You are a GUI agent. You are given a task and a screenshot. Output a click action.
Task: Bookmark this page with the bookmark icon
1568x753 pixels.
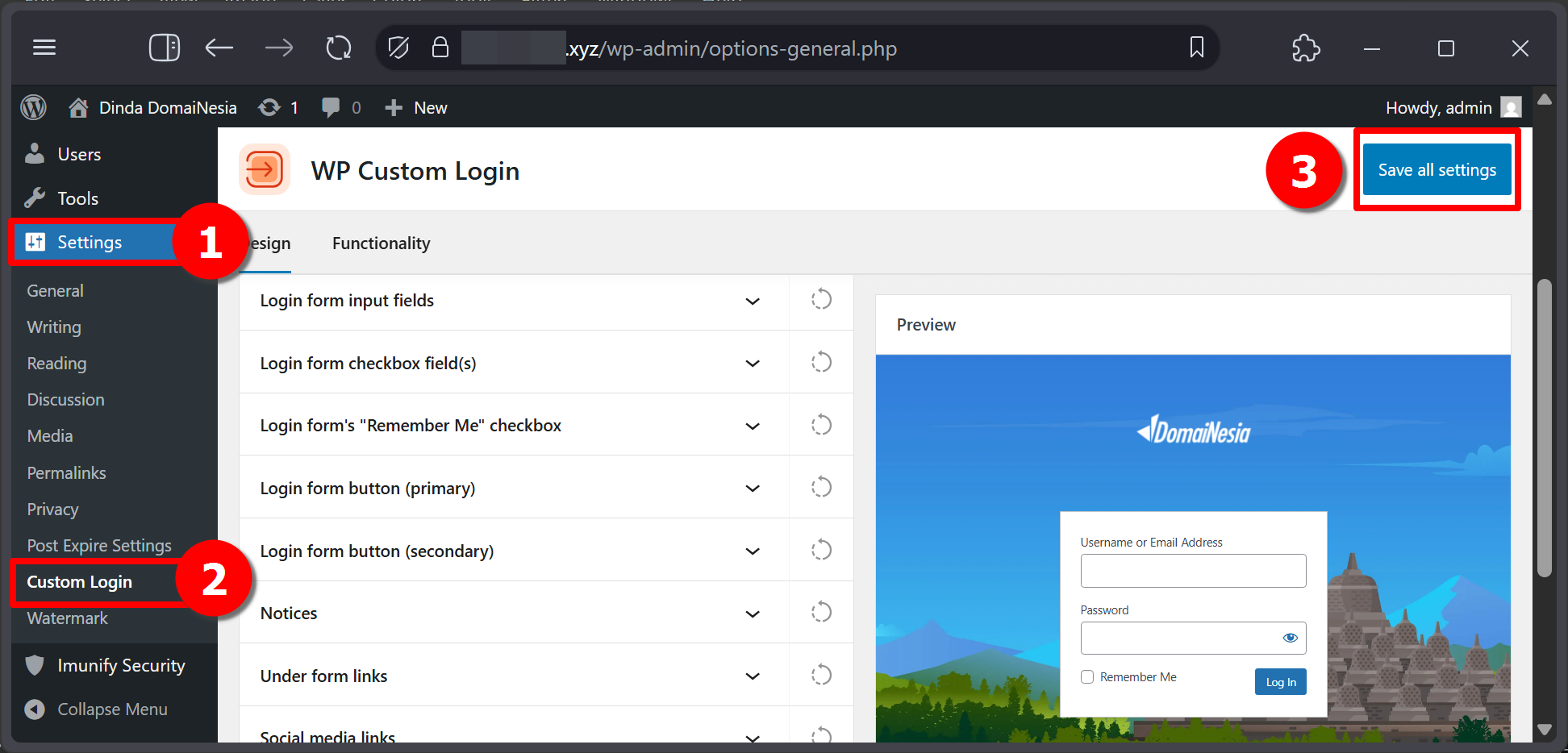[x=1197, y=48]
